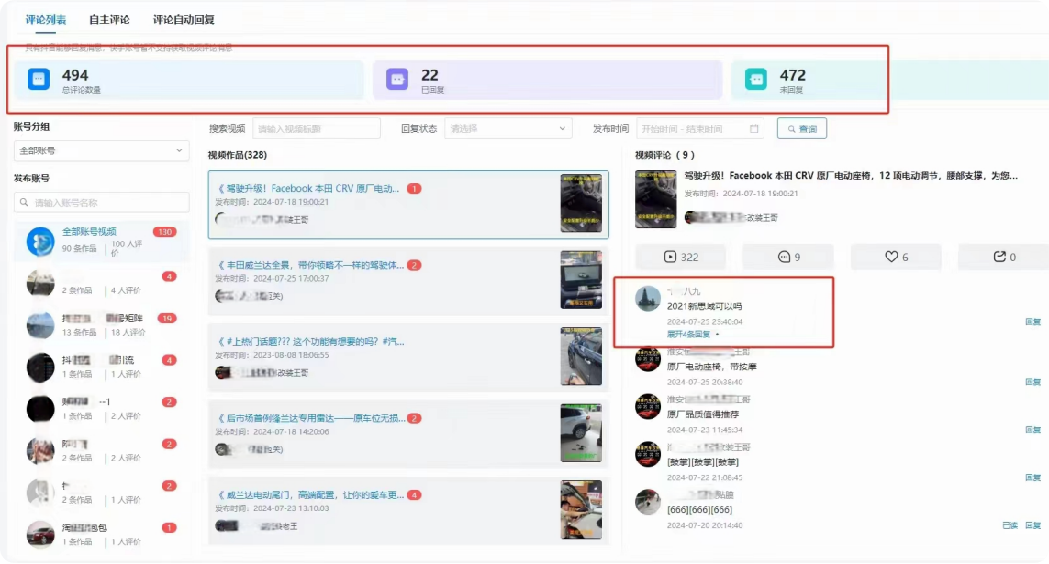The width and height of the screenshot is (1049, 564).
Task: Click the total comments (494) chat icon
Action: coord(39,80)
